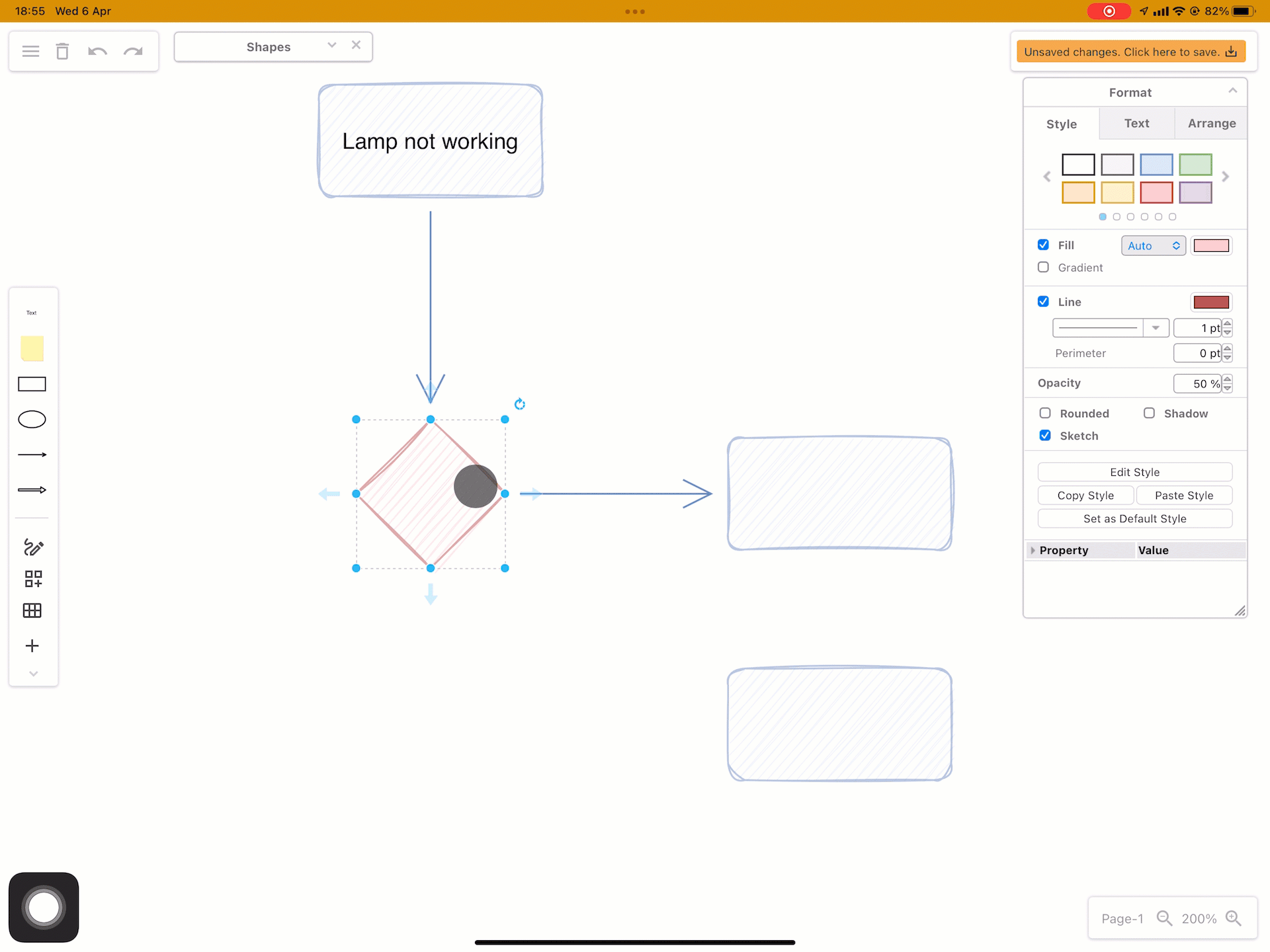Click the add new element plus icon
The image size is (1270, 952).
pyautogui.click(x=33, y=645)
